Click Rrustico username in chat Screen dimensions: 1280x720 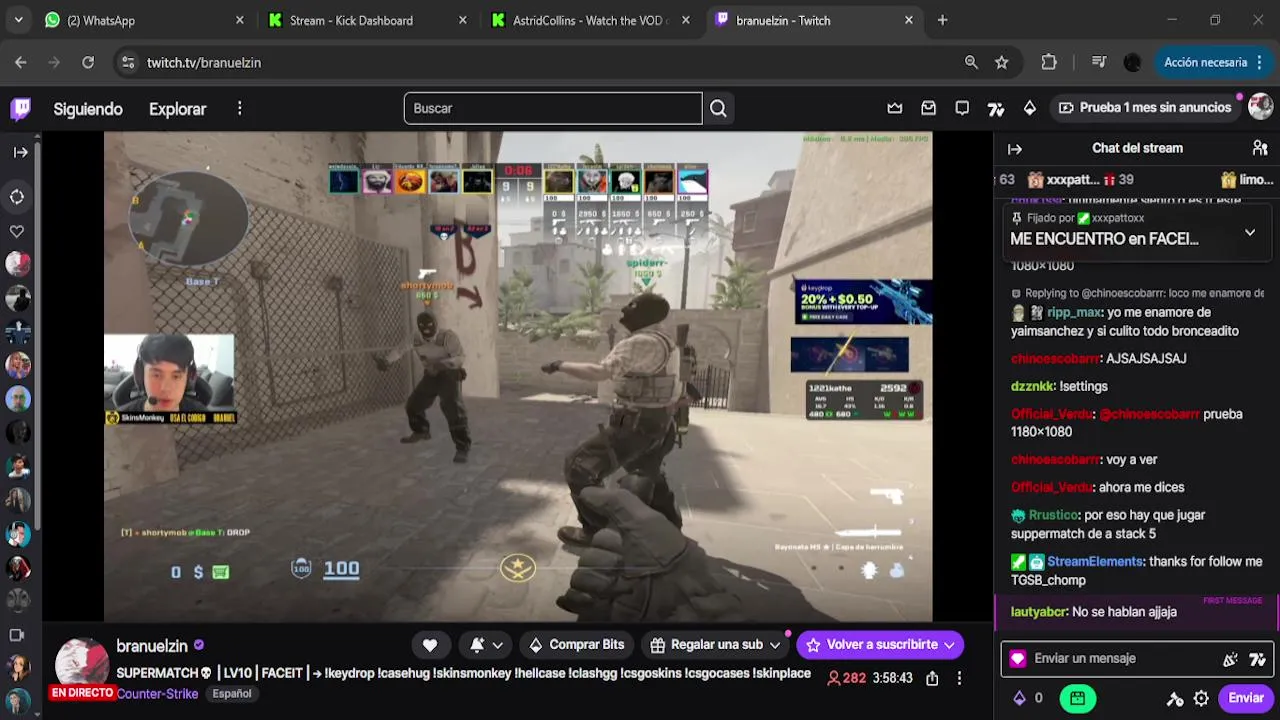click(x=1055, y=516)
